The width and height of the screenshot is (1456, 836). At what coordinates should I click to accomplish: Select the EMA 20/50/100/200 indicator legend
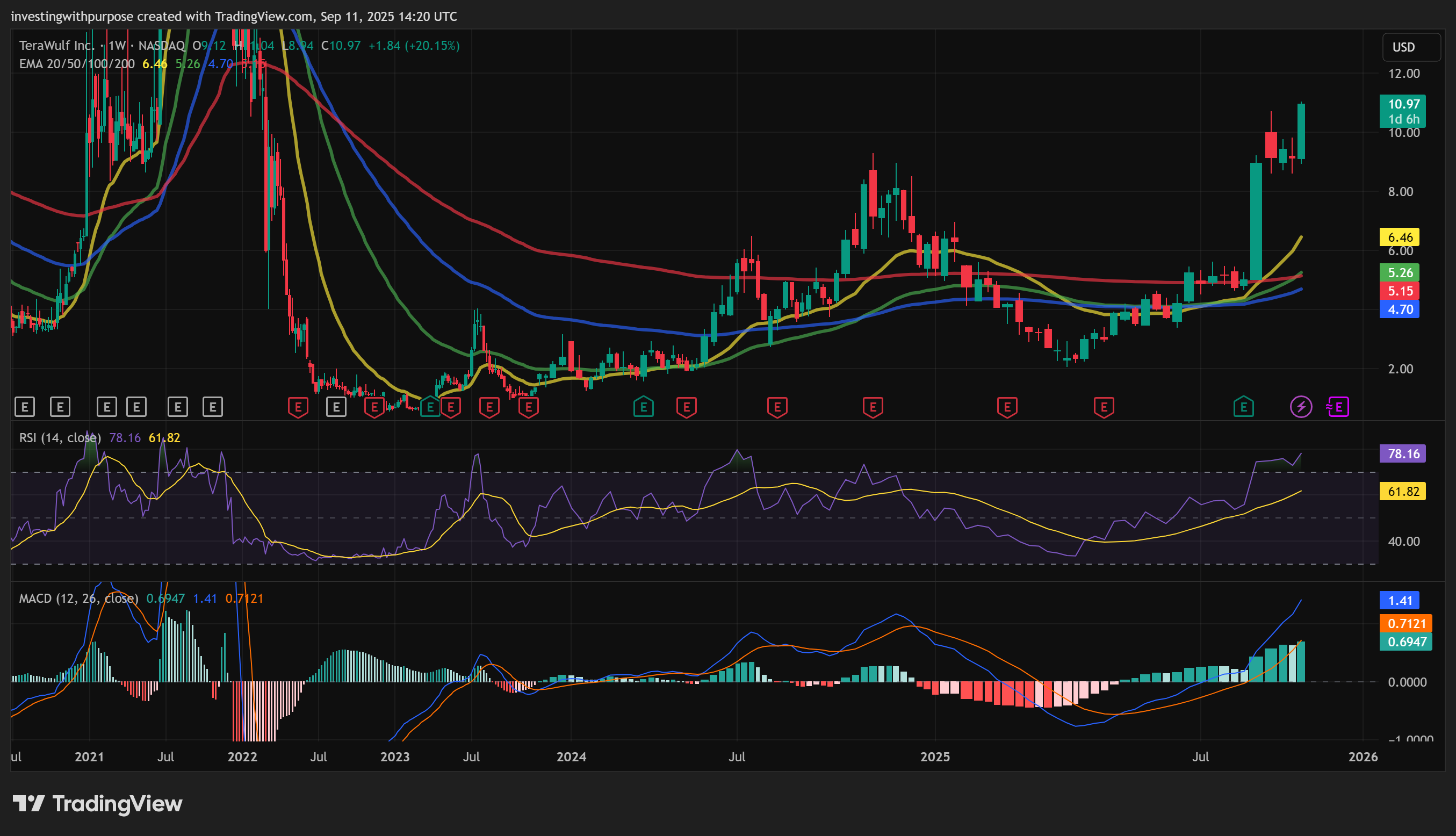tap(77, 64)
